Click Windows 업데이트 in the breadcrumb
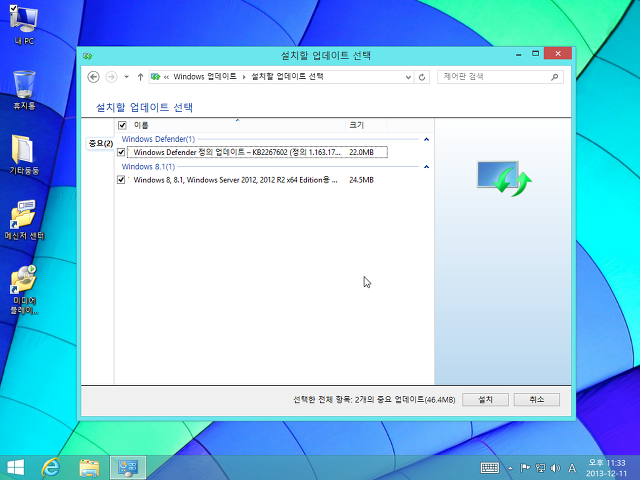Viewport: 640px width, 480px height. coord(205,76)
